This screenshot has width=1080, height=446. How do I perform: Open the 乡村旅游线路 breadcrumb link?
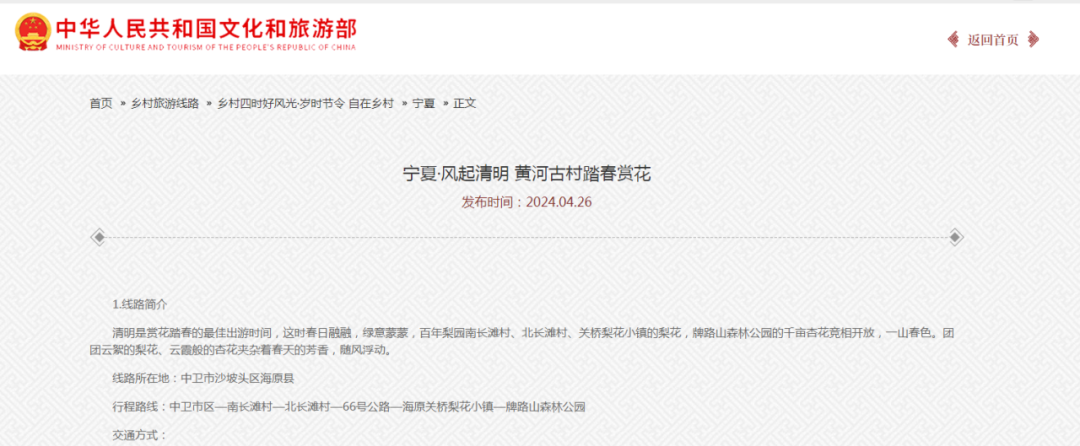point(165,103)
